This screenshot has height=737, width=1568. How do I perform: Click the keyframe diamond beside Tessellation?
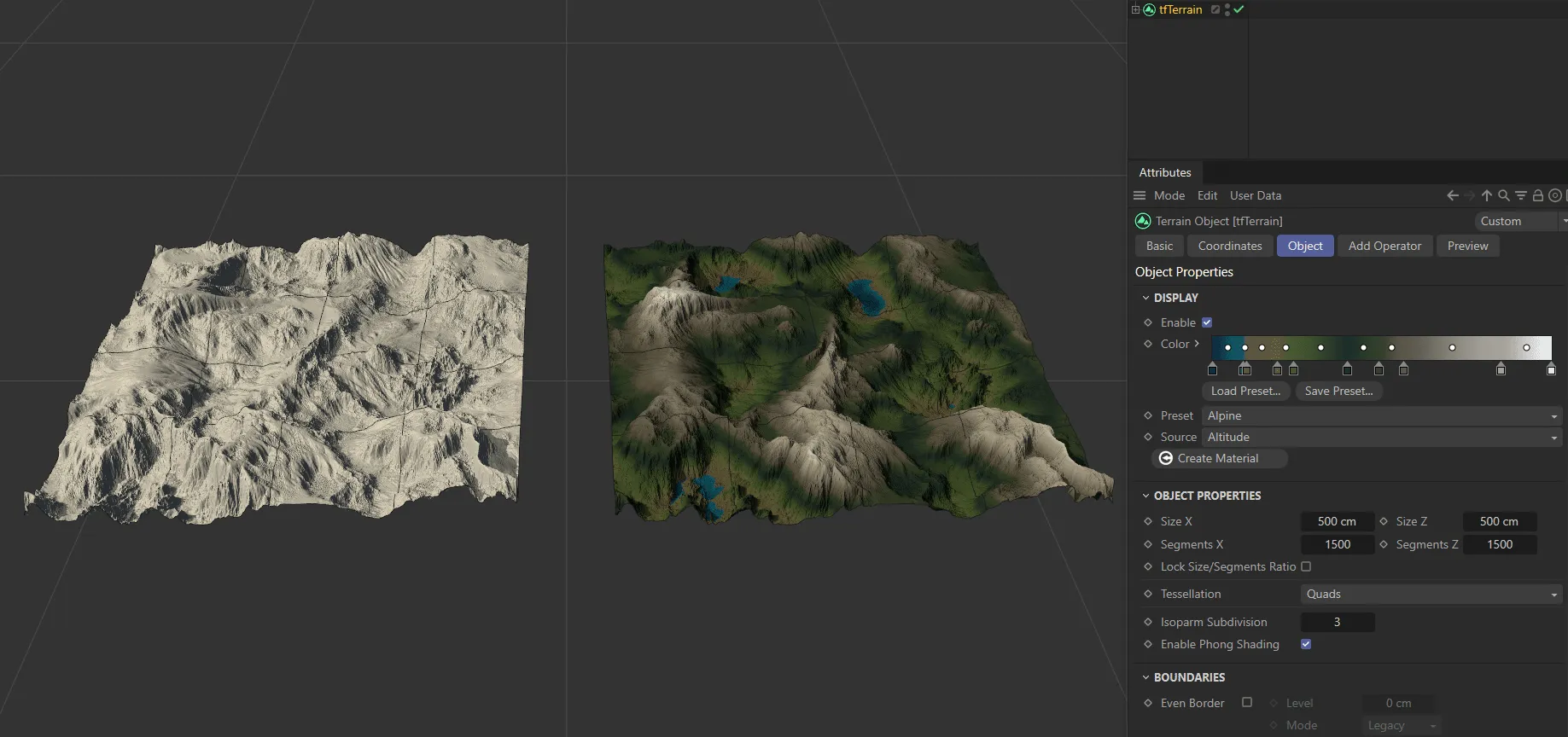pyautogui.click(x=1148, y=594)
